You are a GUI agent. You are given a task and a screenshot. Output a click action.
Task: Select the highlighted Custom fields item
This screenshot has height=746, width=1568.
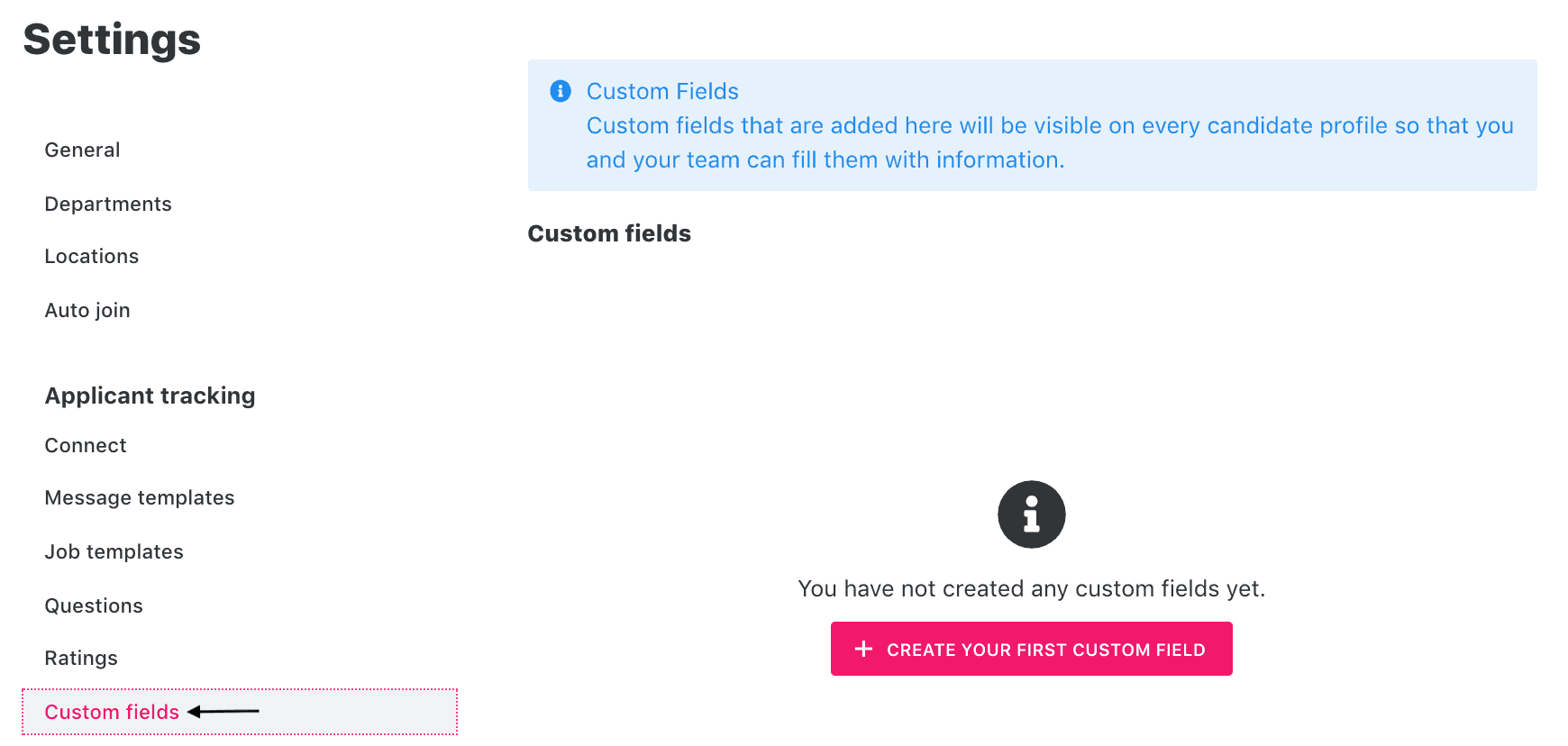click(x=240, y=712)
